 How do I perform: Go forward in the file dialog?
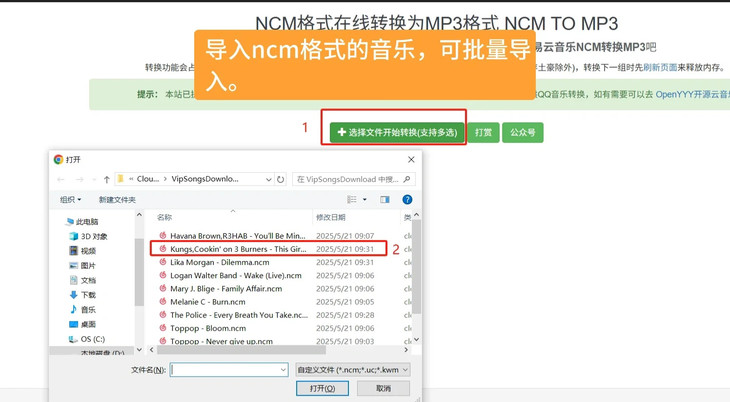pos(80,179)
